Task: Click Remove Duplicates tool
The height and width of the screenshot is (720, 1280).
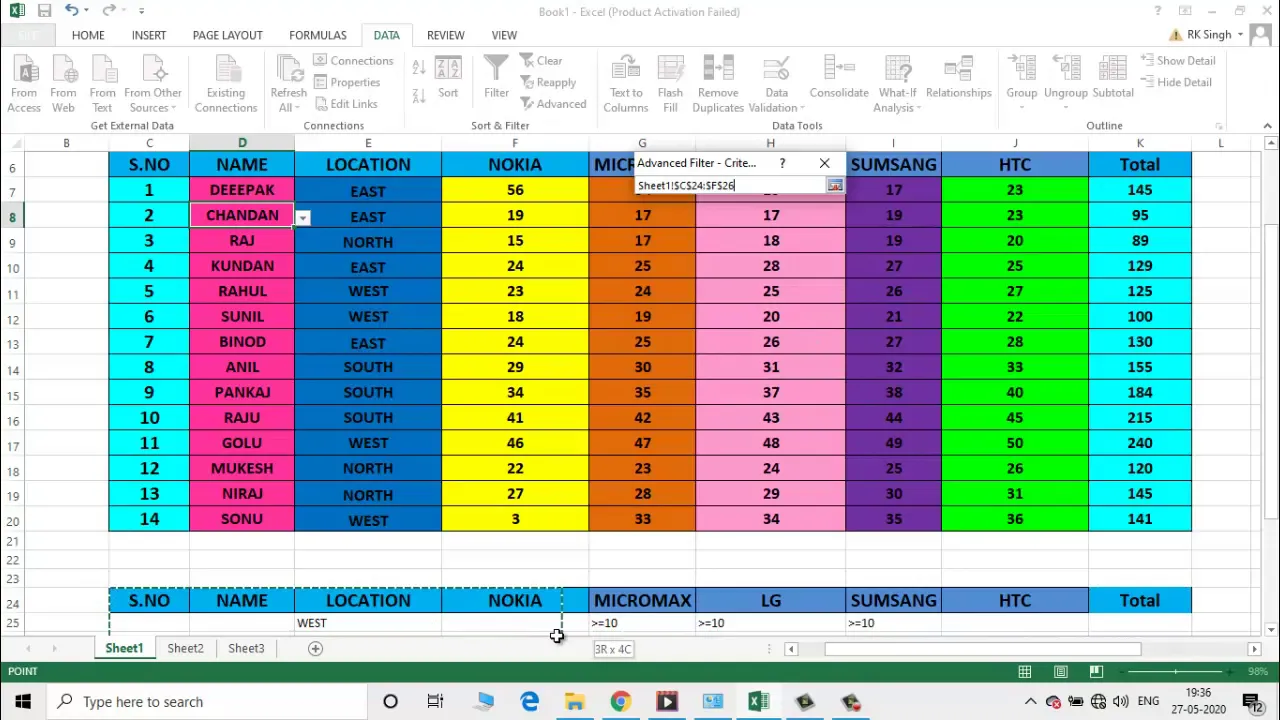Action: [718, 84]
